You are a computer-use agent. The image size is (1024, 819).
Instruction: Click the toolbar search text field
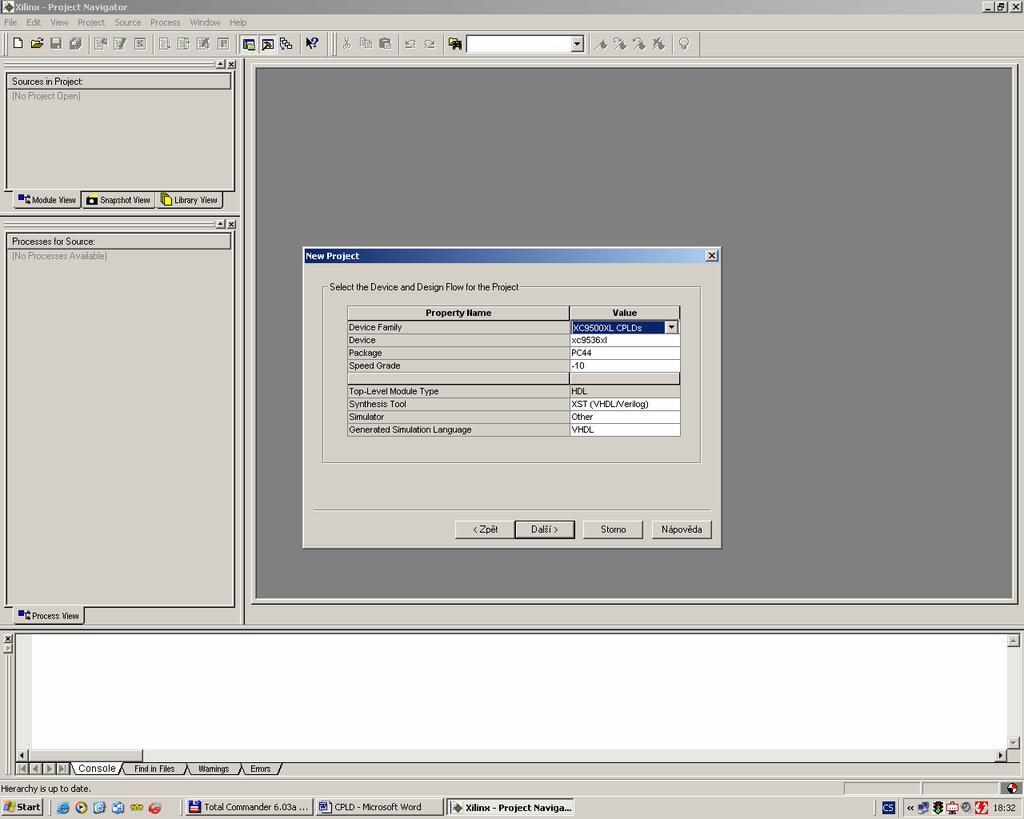coord(519,44)
